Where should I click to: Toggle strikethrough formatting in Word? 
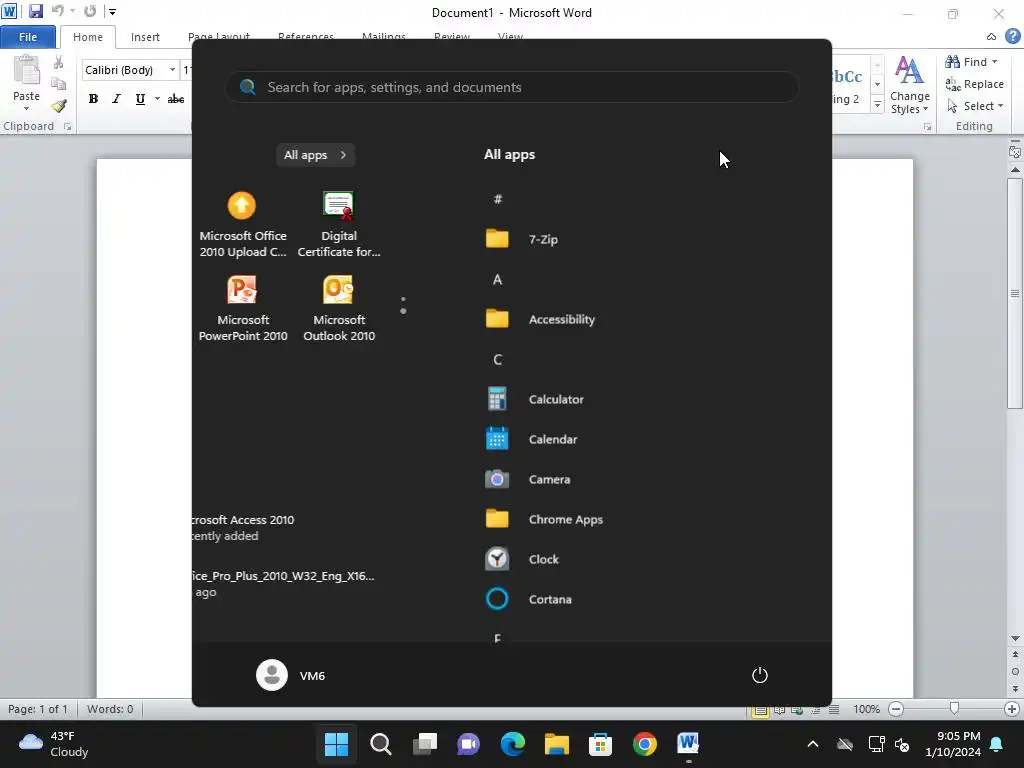tap(176, 99)
